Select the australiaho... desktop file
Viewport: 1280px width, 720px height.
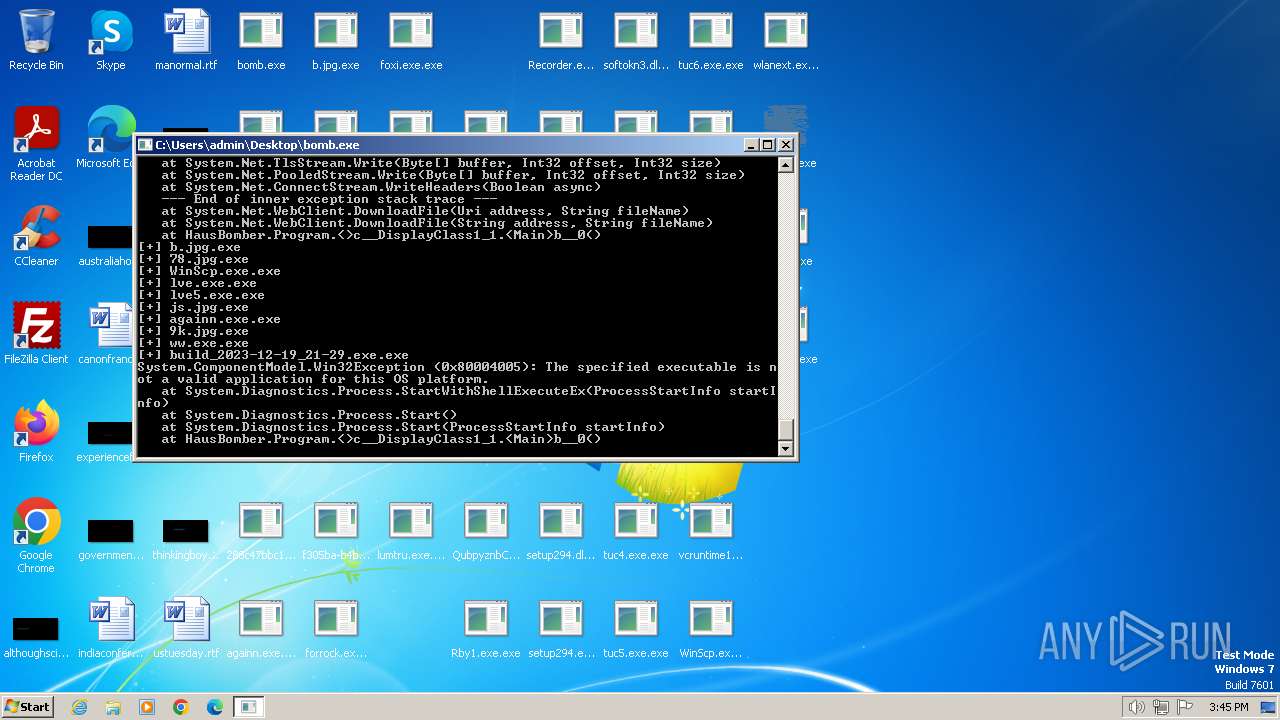pyautogui.click(x=108, y=246)
